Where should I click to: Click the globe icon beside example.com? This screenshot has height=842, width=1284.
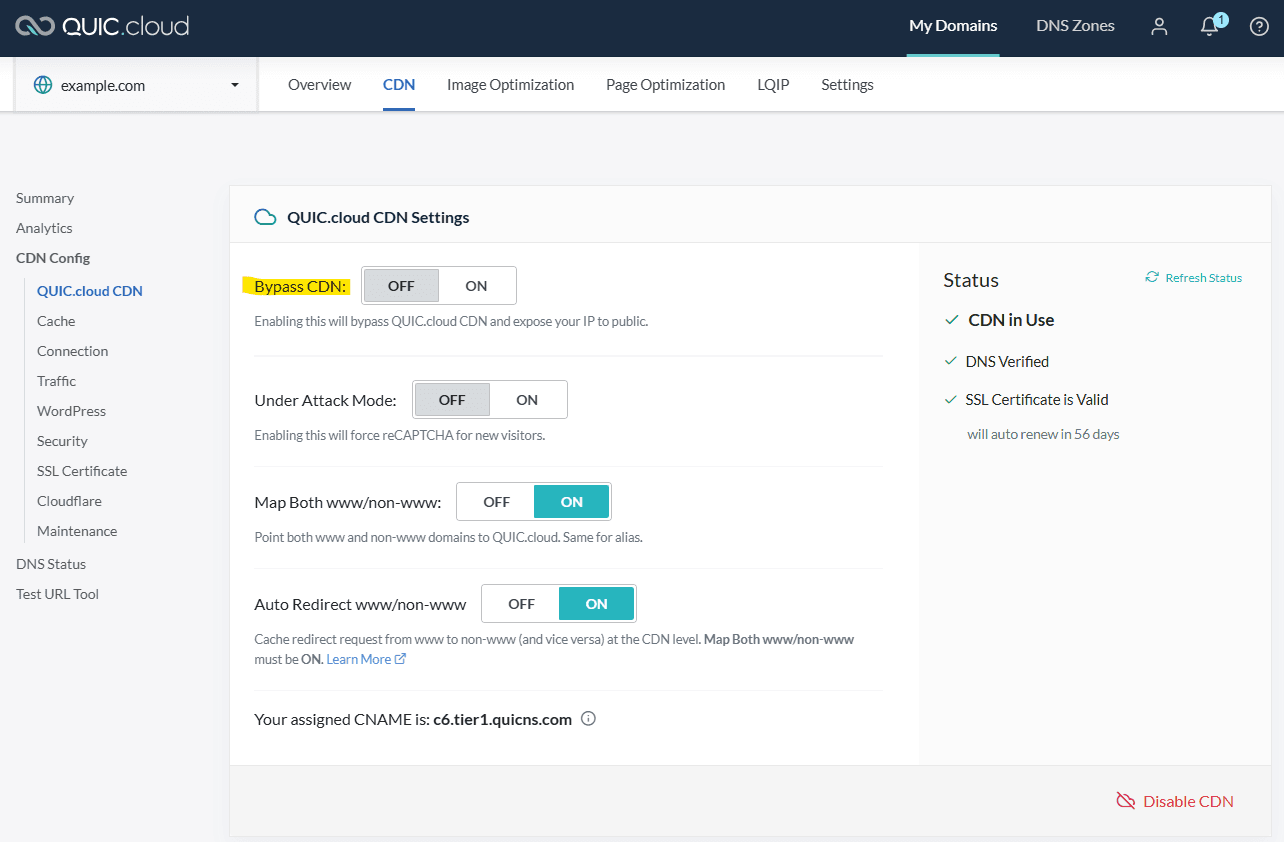[x=43, y=85]
